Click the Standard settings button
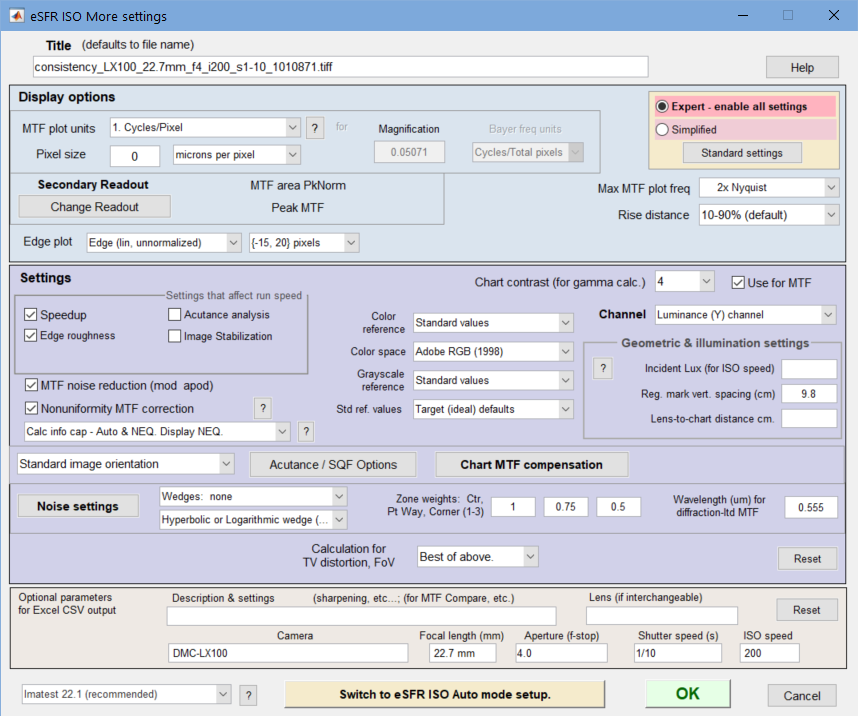The height and width of the screenshot is (716, 858). click(x=741, y=153)
